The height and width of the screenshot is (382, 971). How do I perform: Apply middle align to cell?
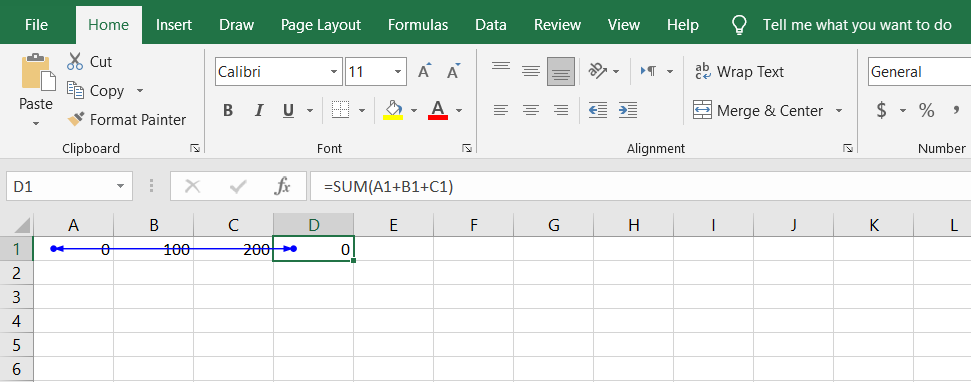(531, 71)
